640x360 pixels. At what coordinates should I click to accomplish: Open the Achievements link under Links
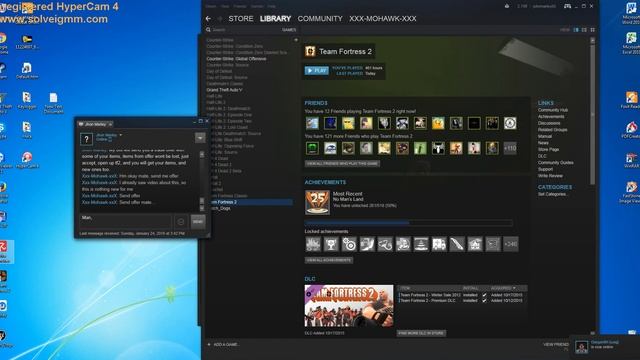pos(551,117)
